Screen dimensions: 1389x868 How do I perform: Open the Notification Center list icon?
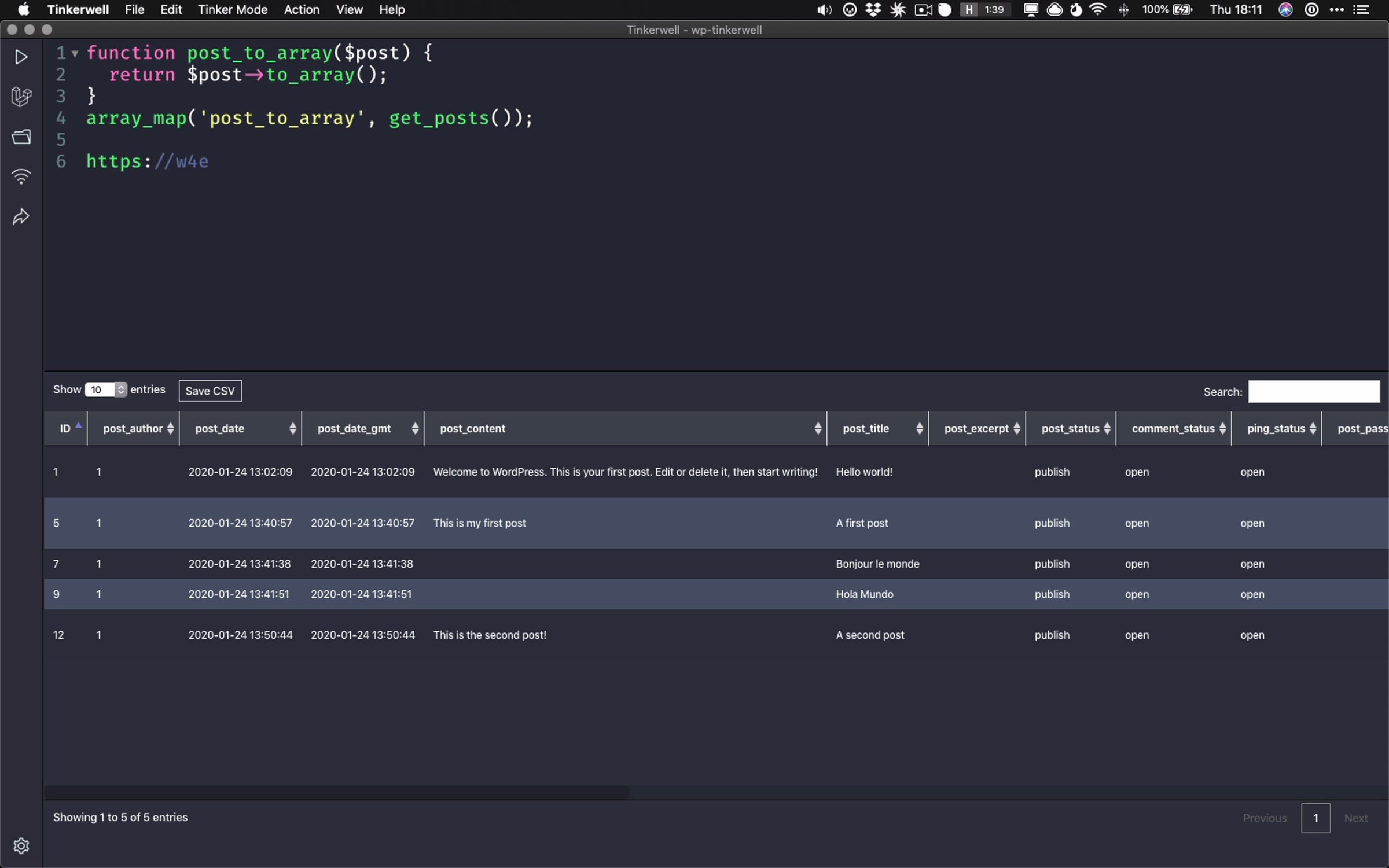pyautogui.click(x=1361, y=9)
